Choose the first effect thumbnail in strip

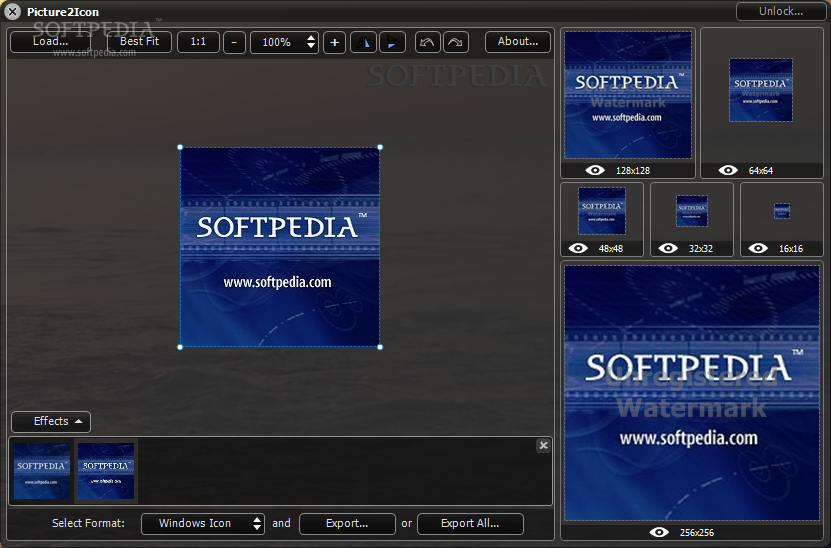click(x=42, y=471)
